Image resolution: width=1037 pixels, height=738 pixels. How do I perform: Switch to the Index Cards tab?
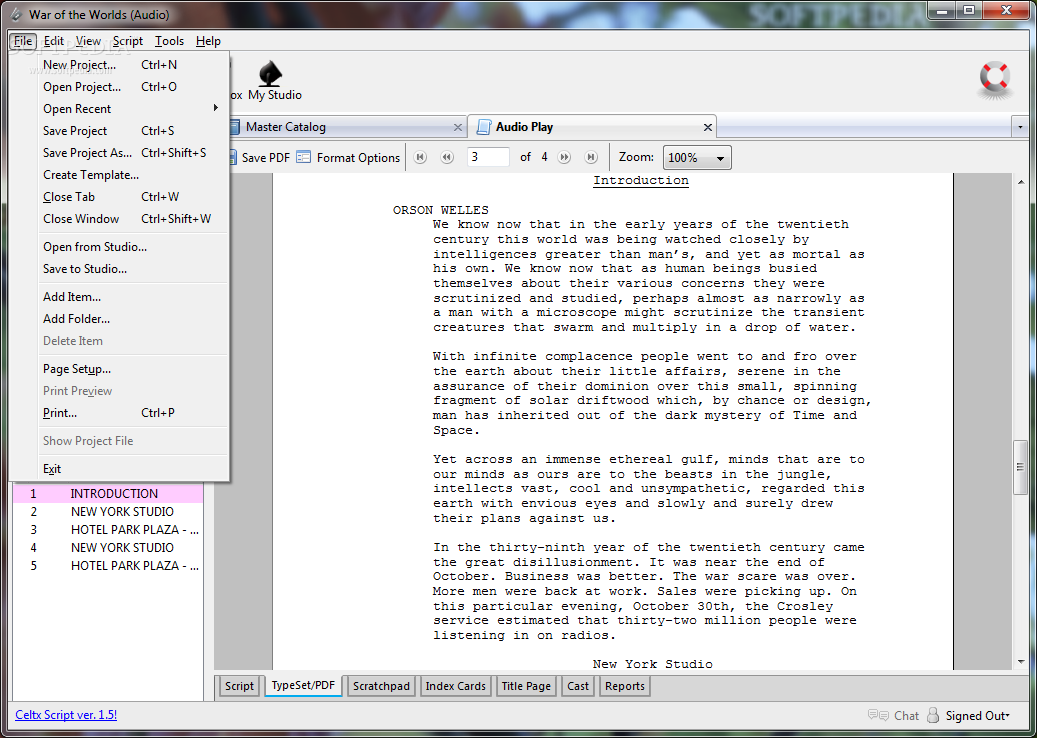point(456,686)
